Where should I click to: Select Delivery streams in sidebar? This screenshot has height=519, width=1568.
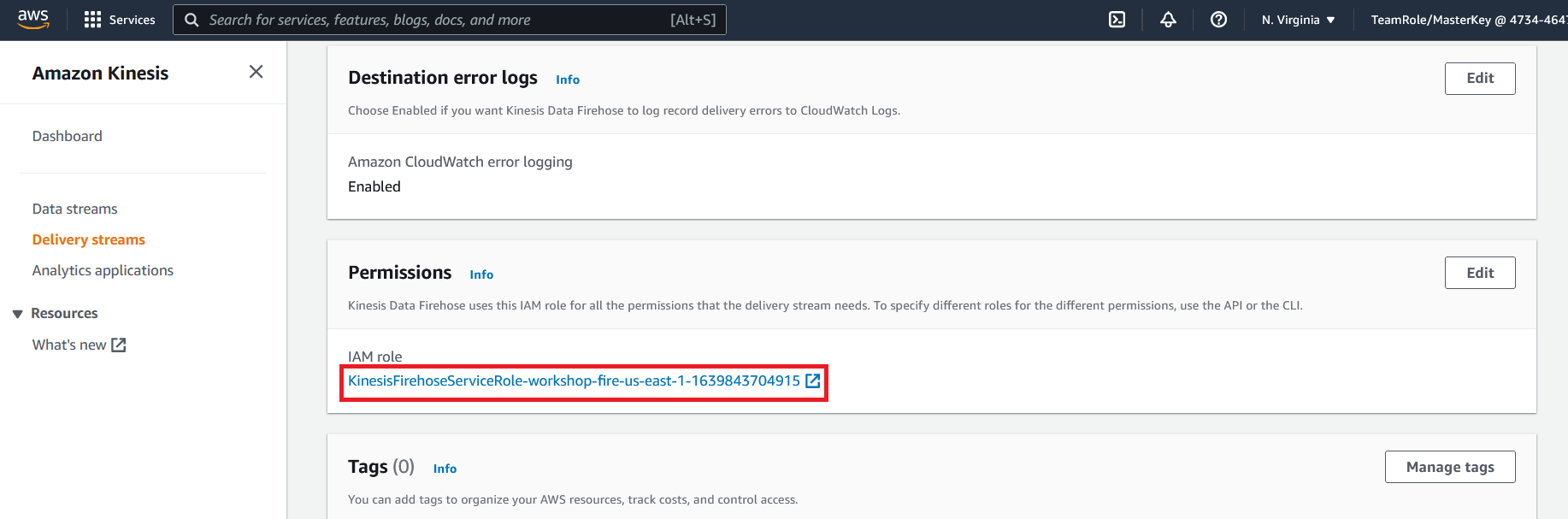pos(89,239)
